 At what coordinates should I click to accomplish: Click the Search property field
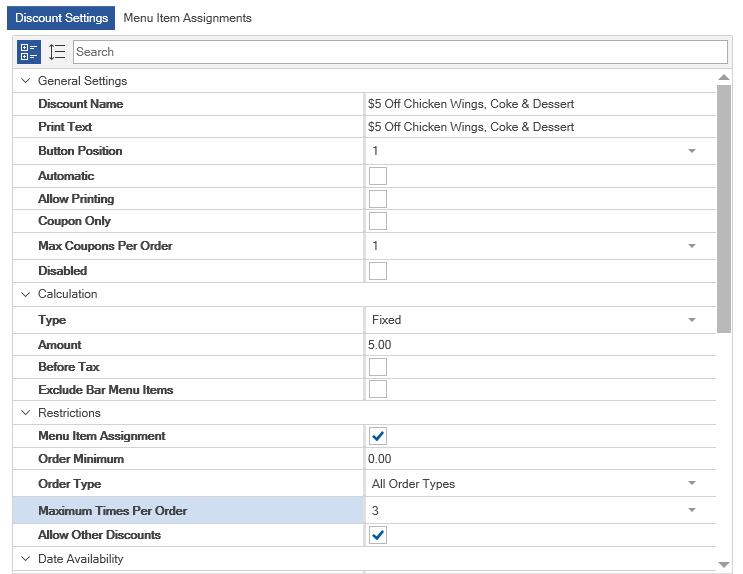(400, 52)
